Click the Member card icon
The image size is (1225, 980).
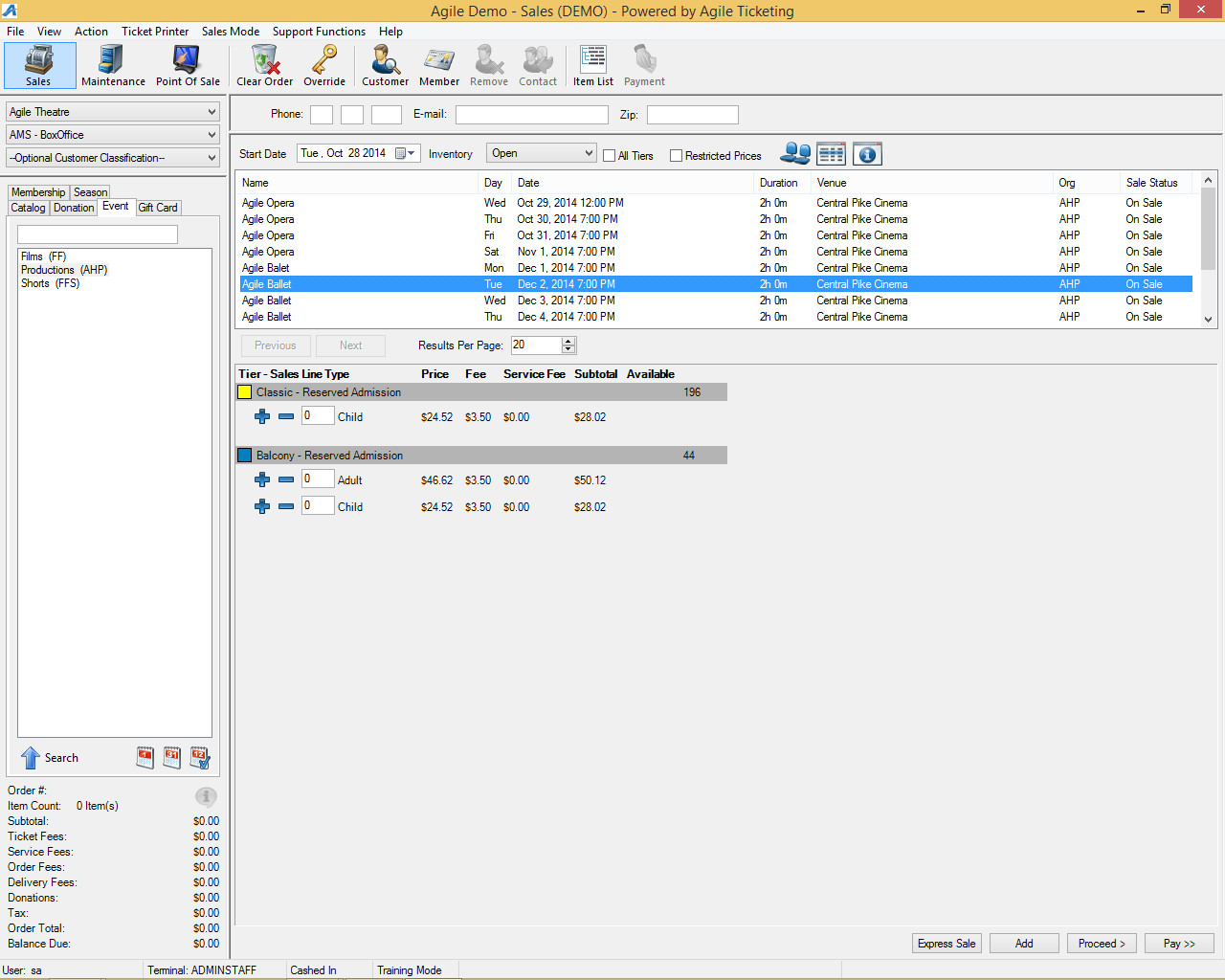click(x=439, y=65)
